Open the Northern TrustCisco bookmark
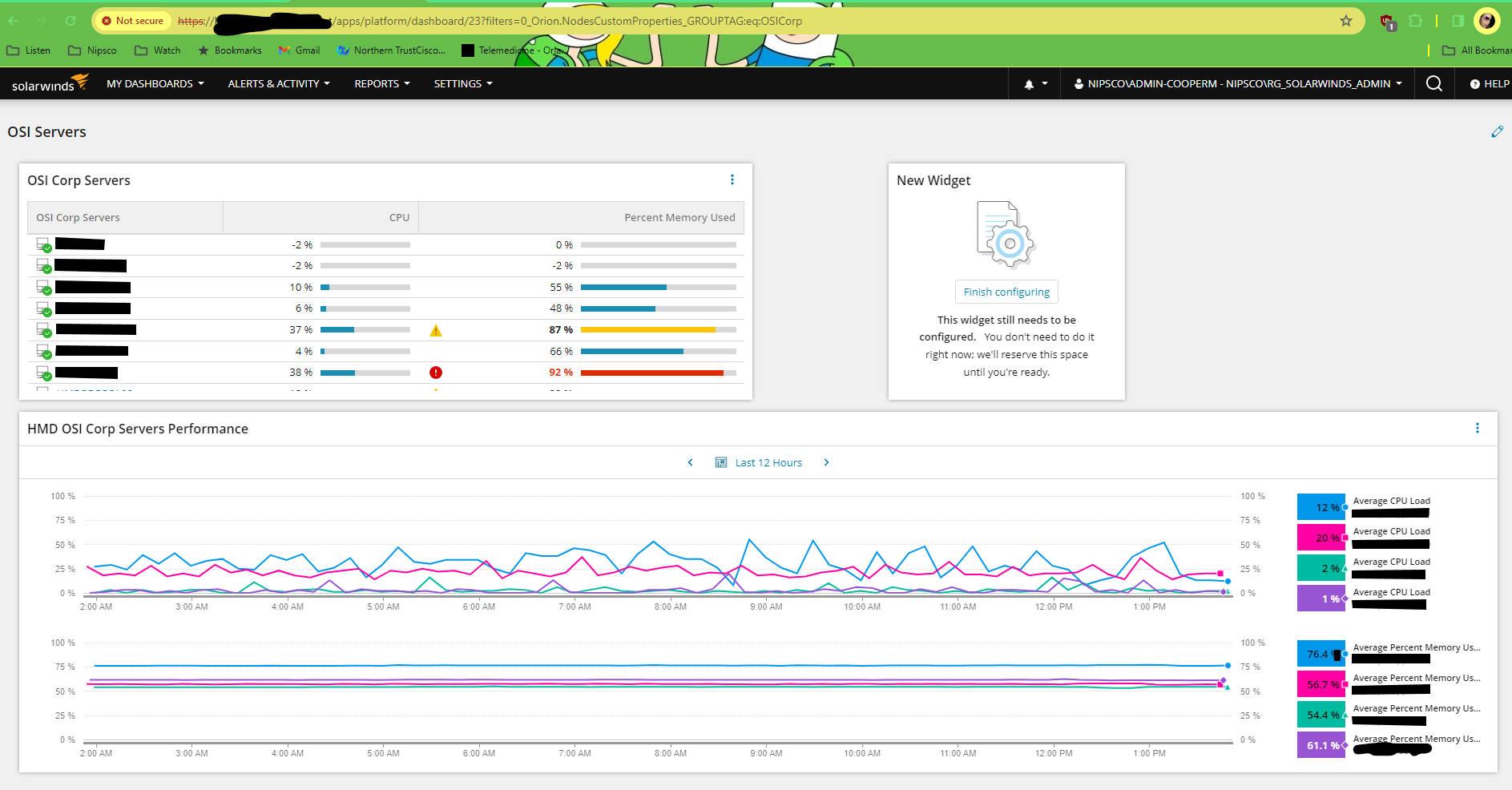 pos(392,50)
